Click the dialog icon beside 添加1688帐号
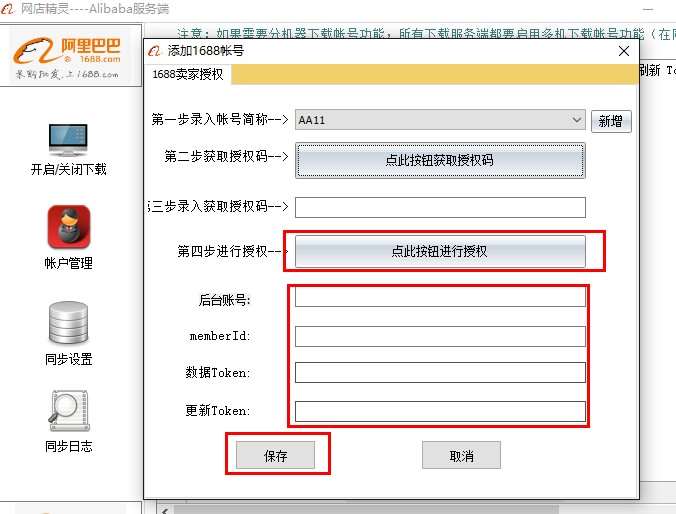Image resolution: width=676 pixels, height=514 pixels. pyautogui.click(x=154, y=51)
